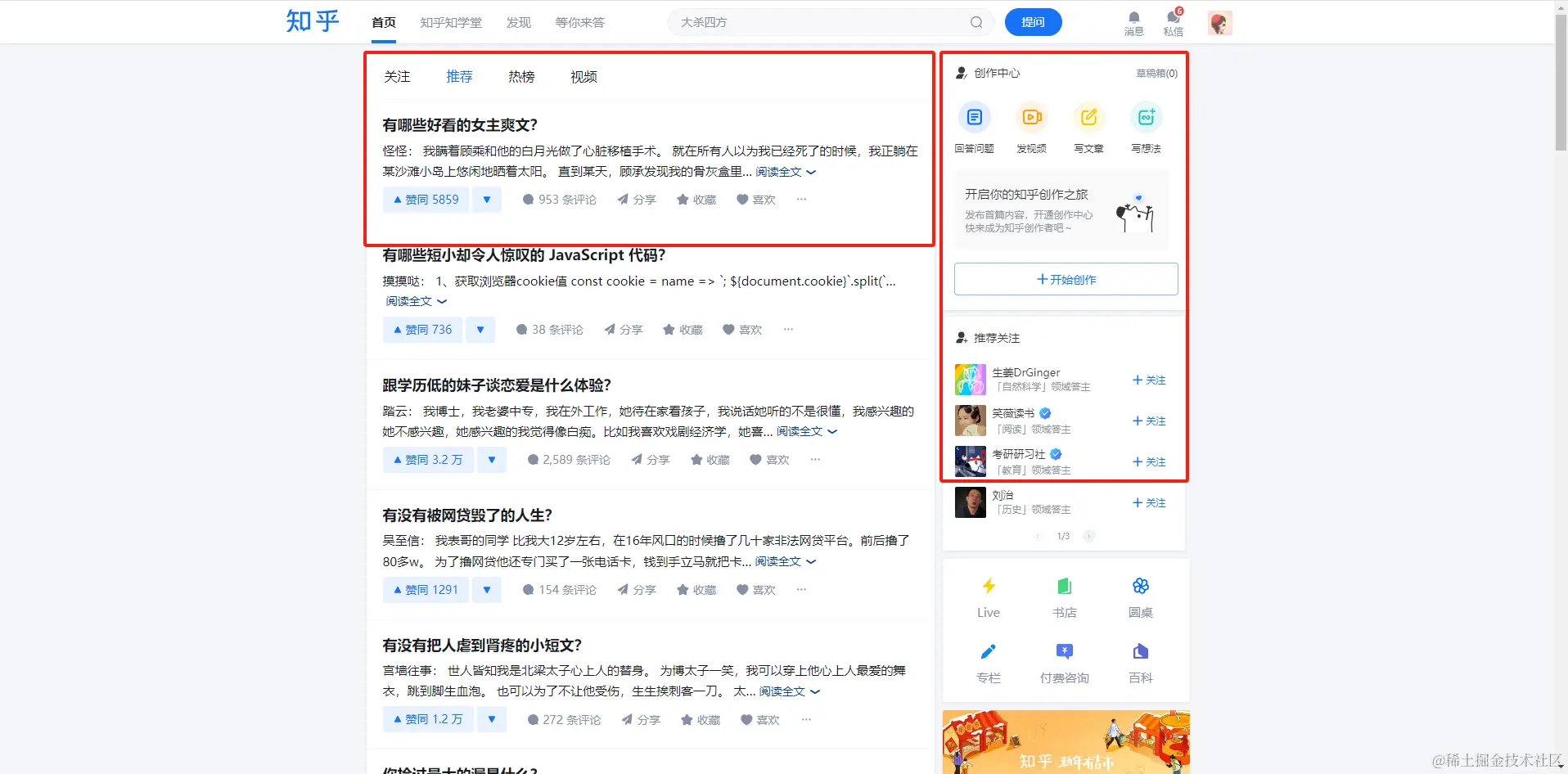The width and height of the screenshot is (1568, 774).
Task: Upvote 赞同 1.2 万 answer
Action: tap(428, 720)
